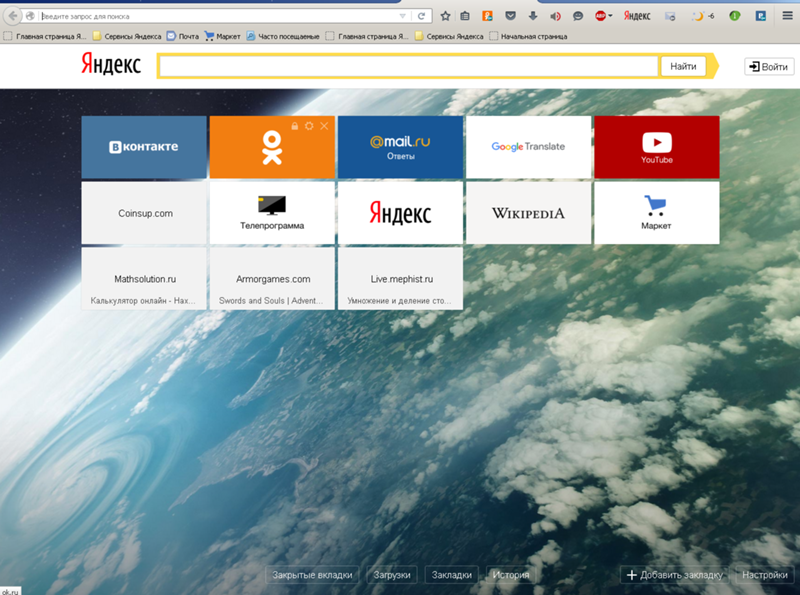The image size is (800, 595).
Task: Click the Adblock Plus ABP icon
Action: [x=600, y=16]
